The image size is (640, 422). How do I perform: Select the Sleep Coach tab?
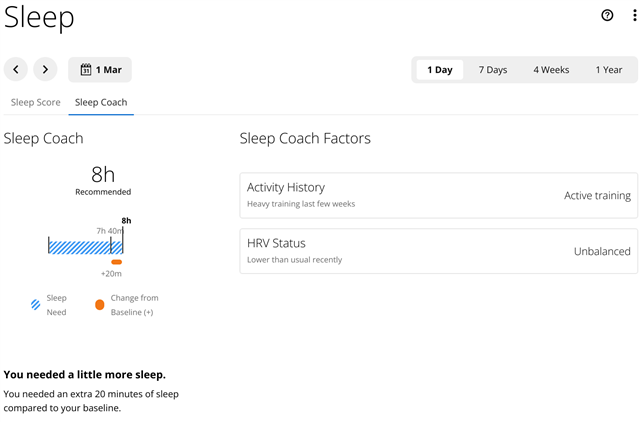101,102
